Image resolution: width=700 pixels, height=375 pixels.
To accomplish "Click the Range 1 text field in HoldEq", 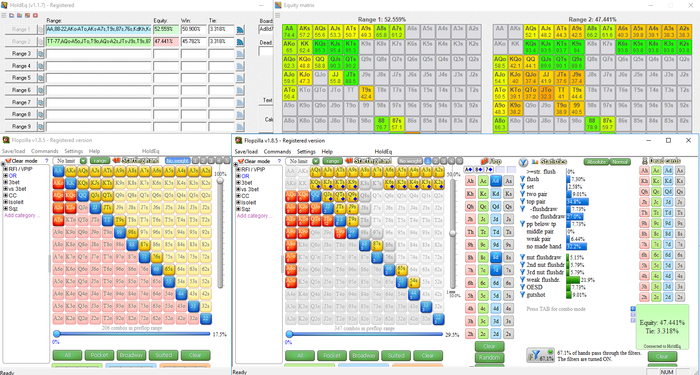I will click(x=98, y=29).
